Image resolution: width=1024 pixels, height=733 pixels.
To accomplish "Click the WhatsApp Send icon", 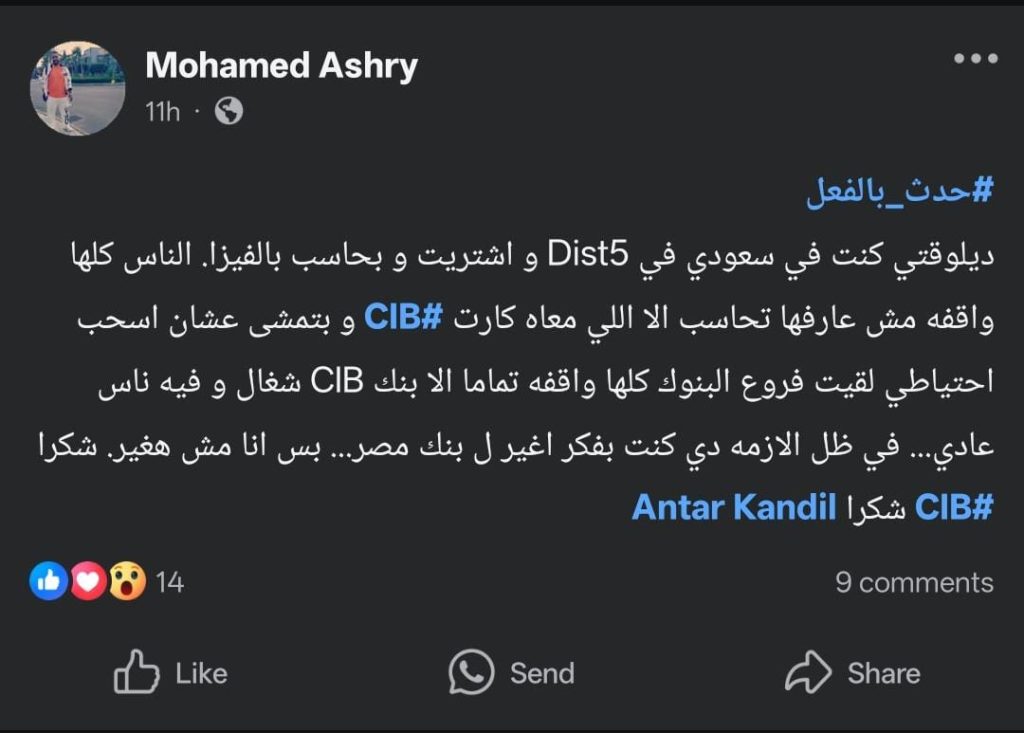I will tap(472, 673).
